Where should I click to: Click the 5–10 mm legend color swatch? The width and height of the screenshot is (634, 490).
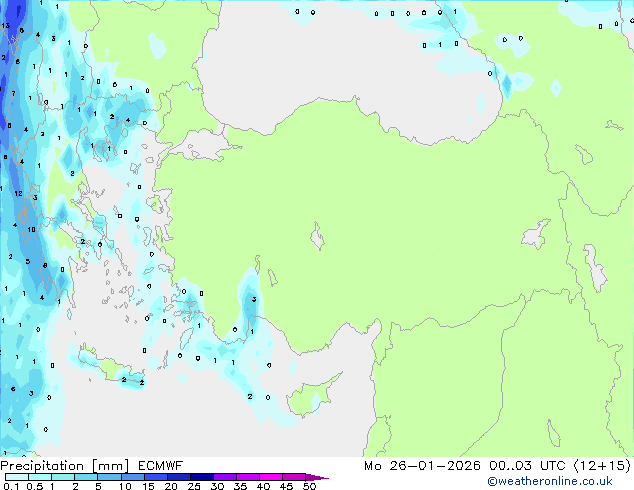[110, 477]
